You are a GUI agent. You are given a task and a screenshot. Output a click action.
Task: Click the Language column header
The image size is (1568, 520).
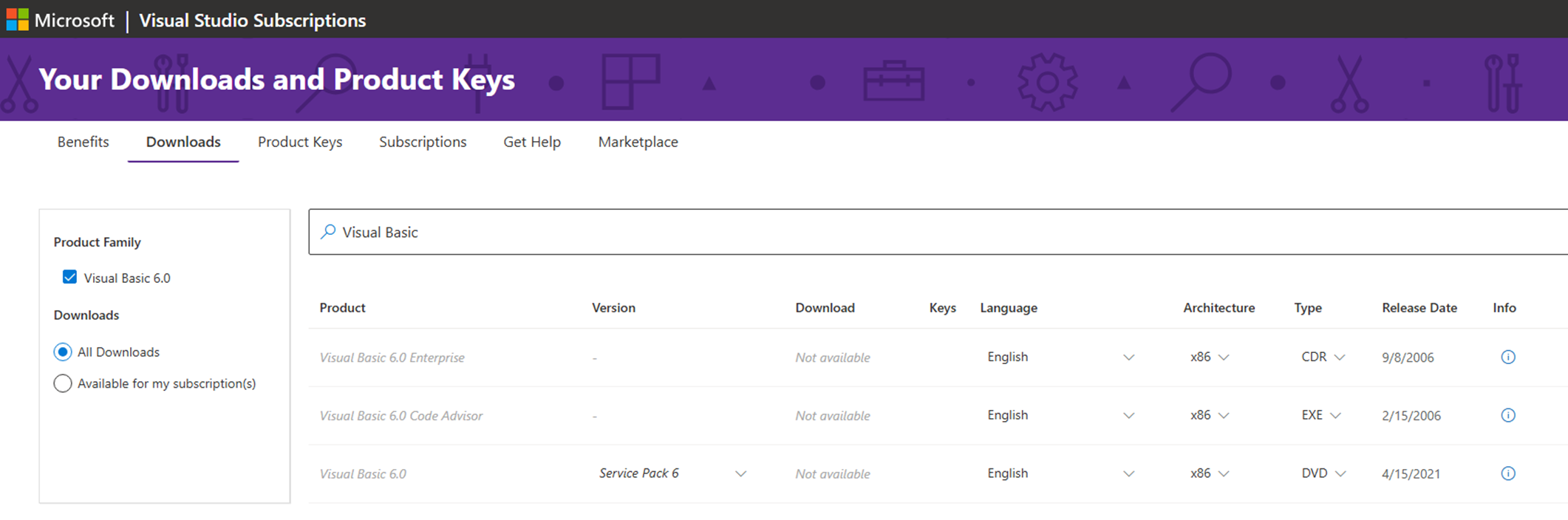tap(1009, 308)
